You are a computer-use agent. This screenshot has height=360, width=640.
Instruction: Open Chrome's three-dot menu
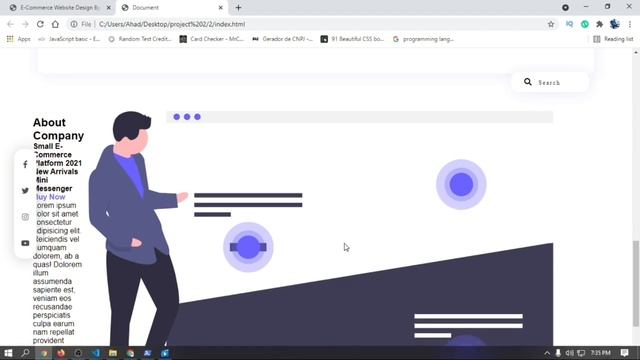coord(630,24)
